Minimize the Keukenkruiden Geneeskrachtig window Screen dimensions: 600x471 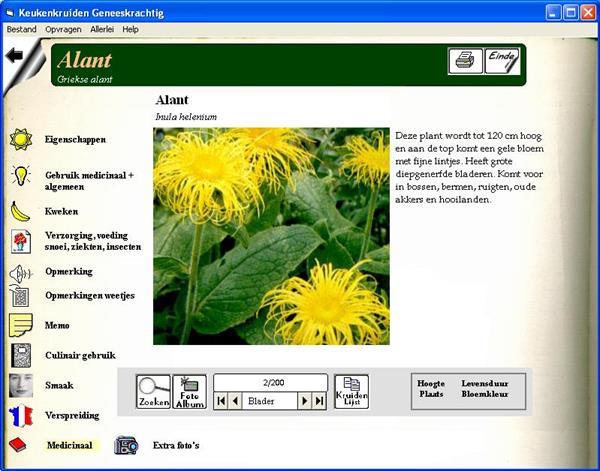tap(553, 13)
